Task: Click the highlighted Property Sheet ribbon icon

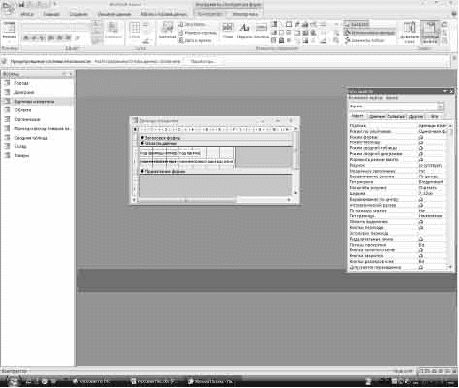Action: click(x=430, y=32)
